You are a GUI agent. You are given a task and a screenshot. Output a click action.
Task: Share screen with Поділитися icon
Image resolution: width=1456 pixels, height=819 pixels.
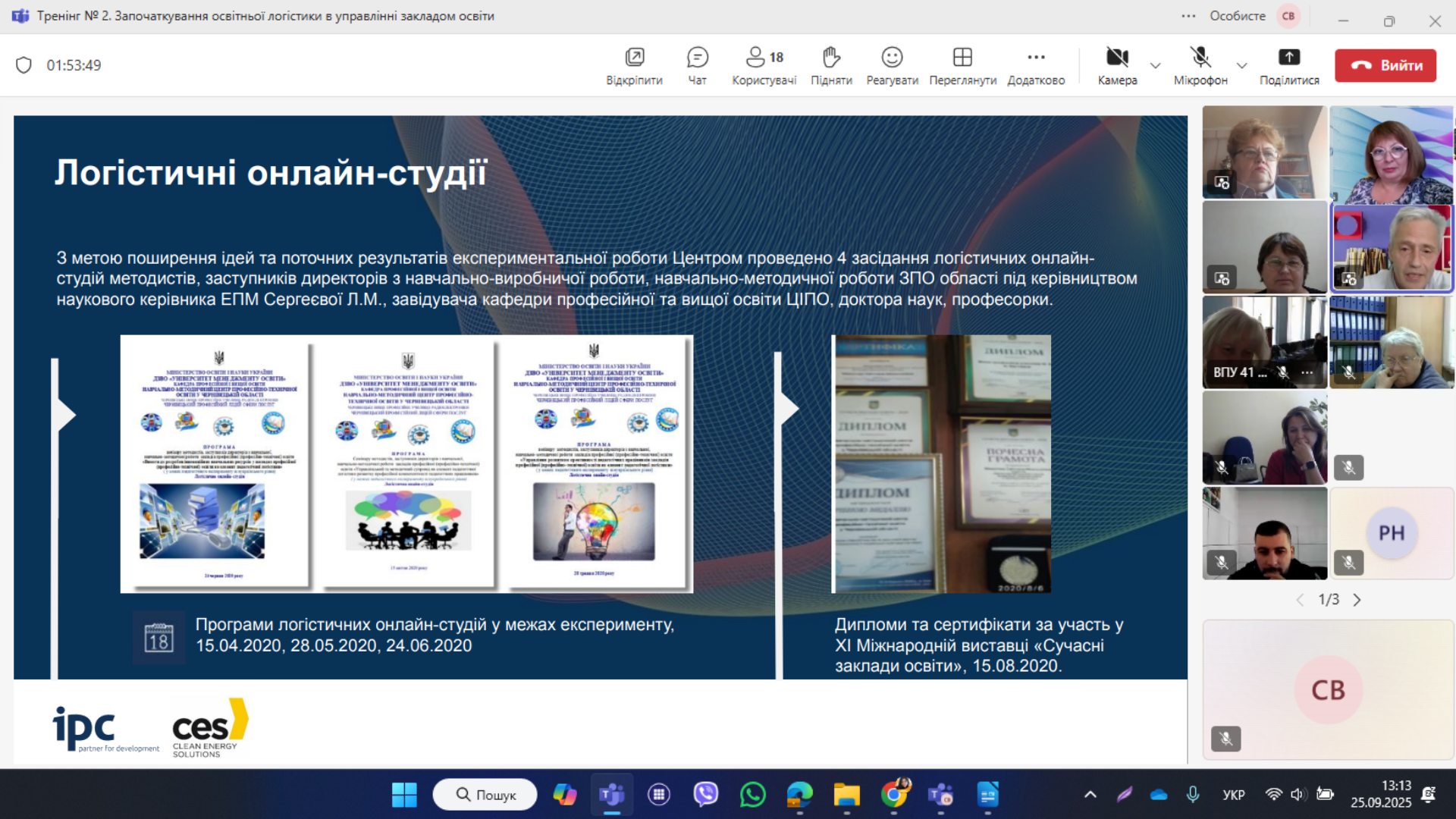tap(1288, 65)
